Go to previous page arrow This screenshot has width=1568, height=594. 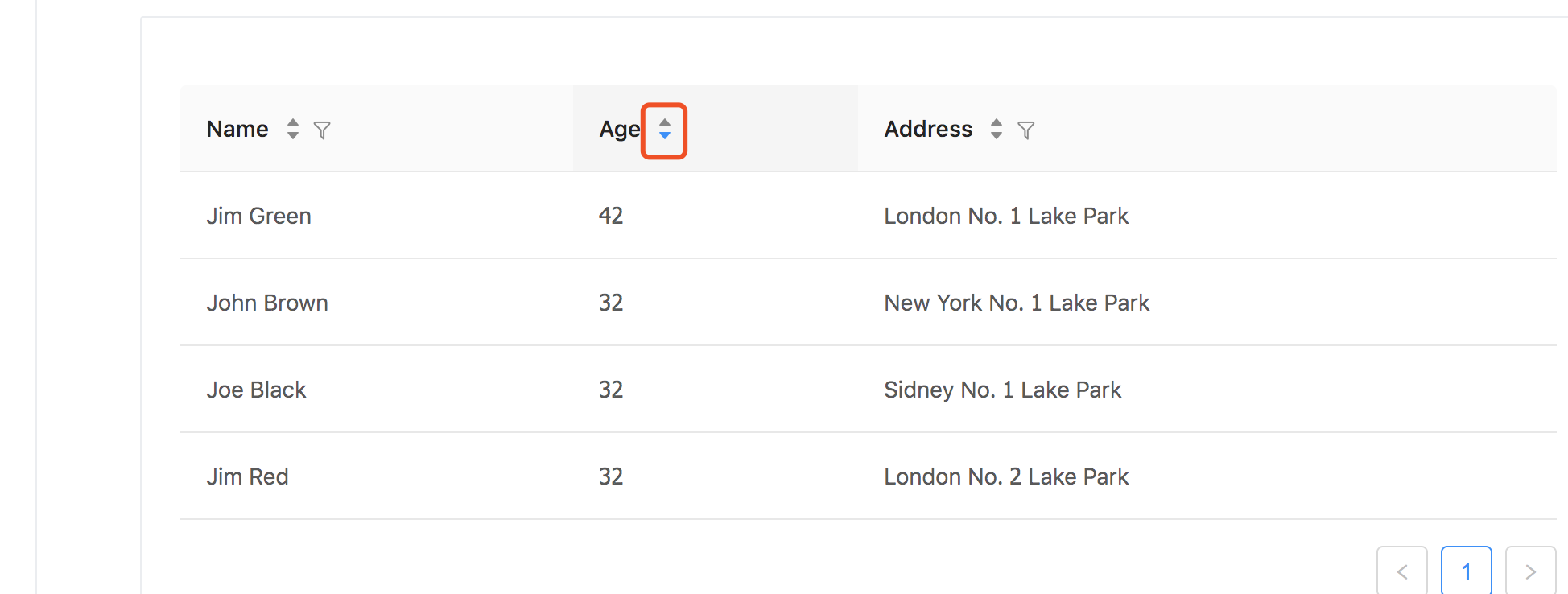(1402, 571)
